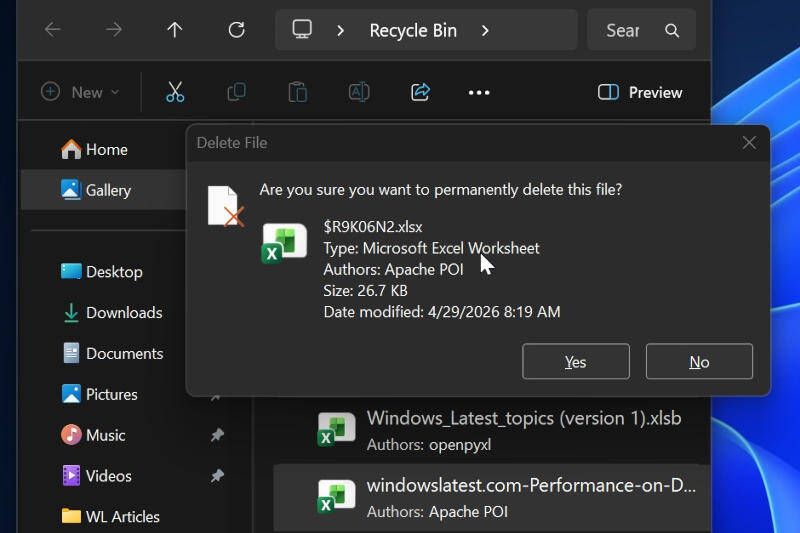The width and height of the screenshot is (800, 533).
Task: Select Windows_Latest_topics (version 1).xlsb file
Action: (491, 430)
